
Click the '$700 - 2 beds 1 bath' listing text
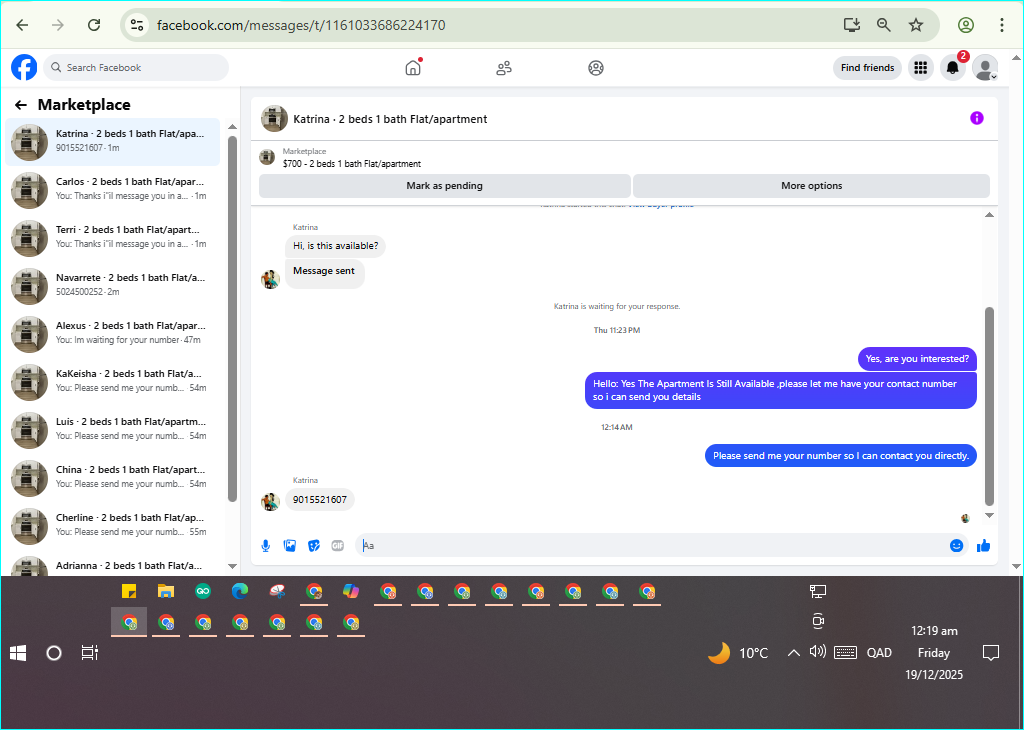point(351,164)
